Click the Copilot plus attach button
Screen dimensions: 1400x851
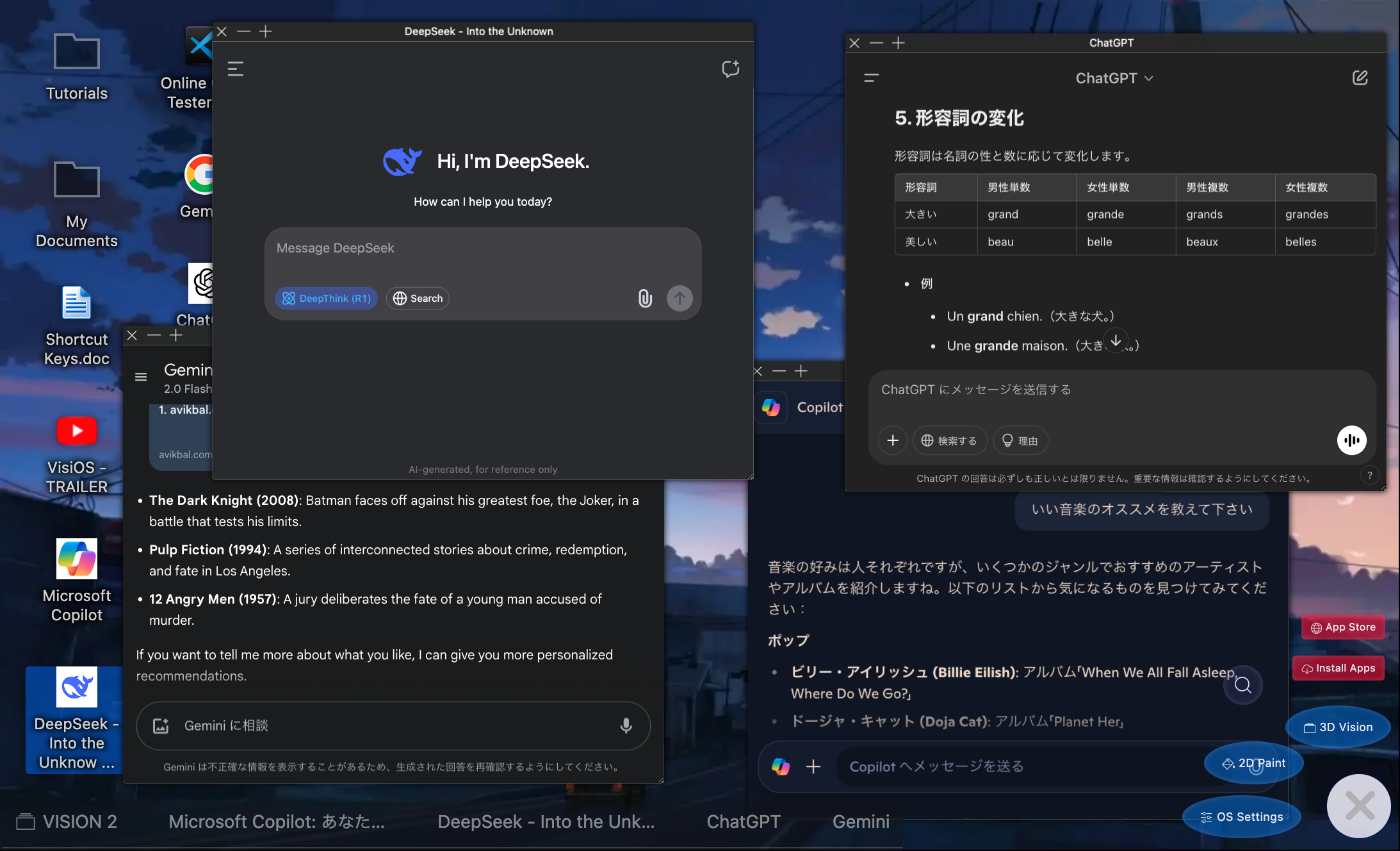pyautogui.click(x=813, y=766)
